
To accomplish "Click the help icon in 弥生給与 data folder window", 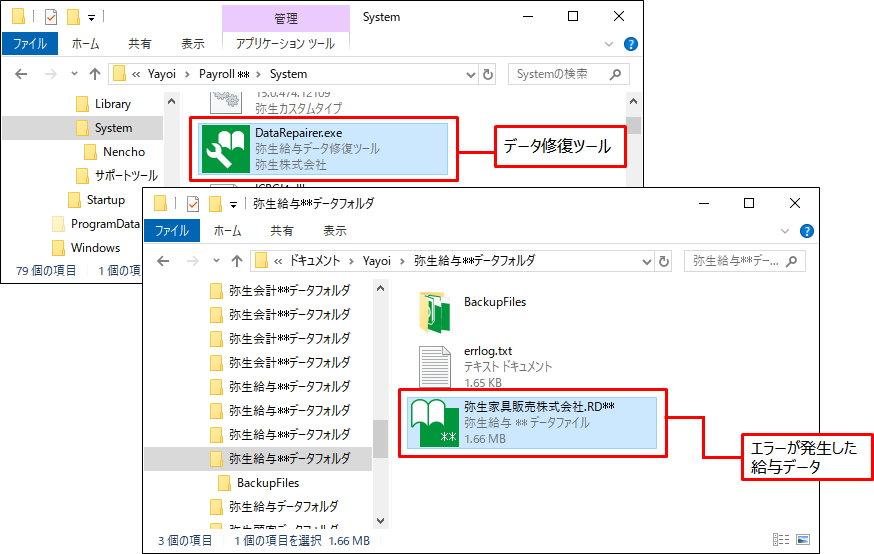I will 806,231.
